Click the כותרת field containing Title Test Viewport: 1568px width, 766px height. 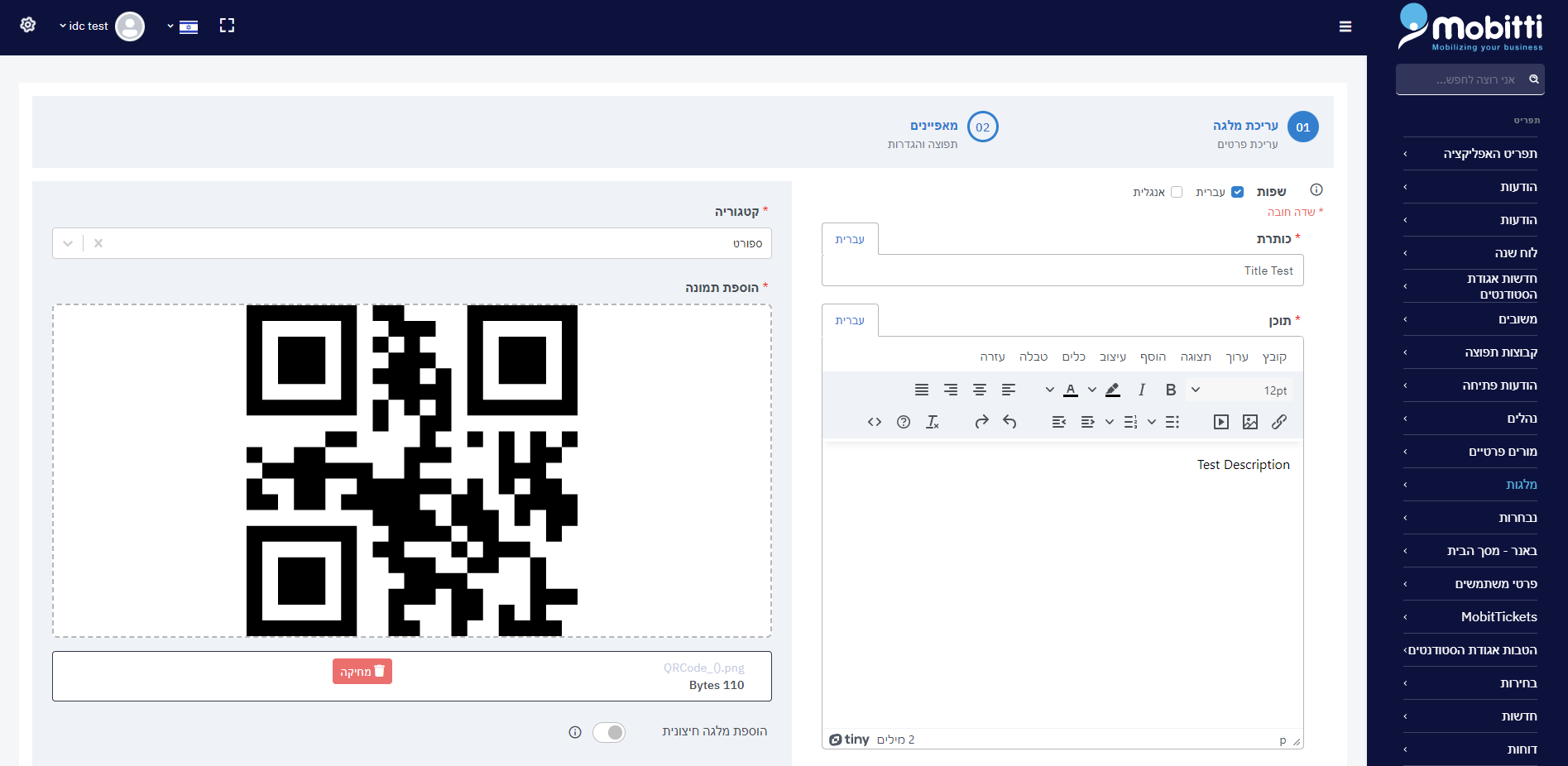(x=1062, y=270)
